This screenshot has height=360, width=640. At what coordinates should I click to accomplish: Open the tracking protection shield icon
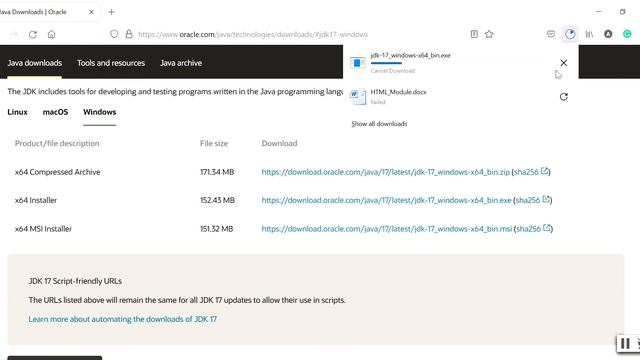(x=114, y=34)
